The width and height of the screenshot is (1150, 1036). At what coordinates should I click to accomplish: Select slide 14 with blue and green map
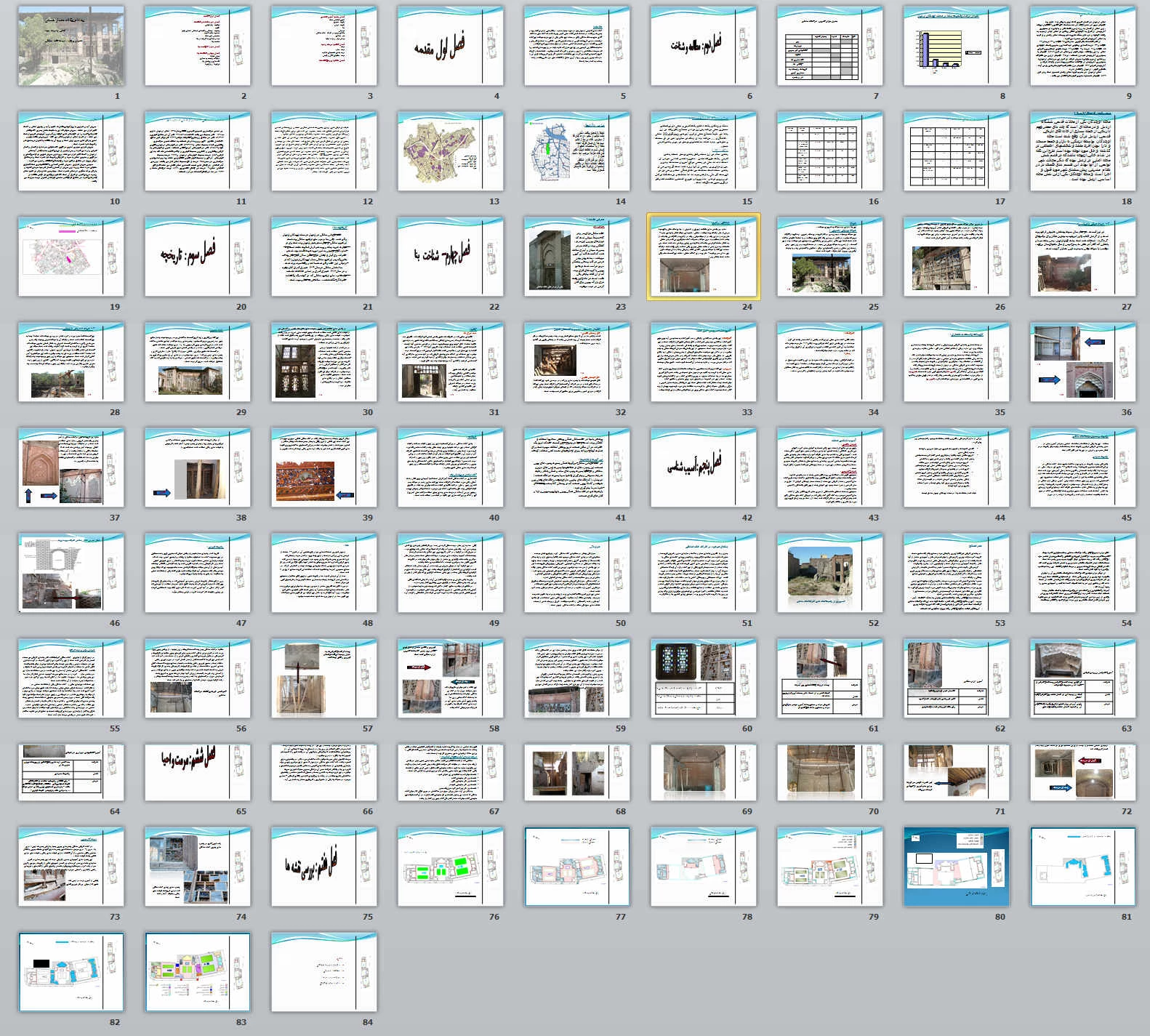coord(576,151)
